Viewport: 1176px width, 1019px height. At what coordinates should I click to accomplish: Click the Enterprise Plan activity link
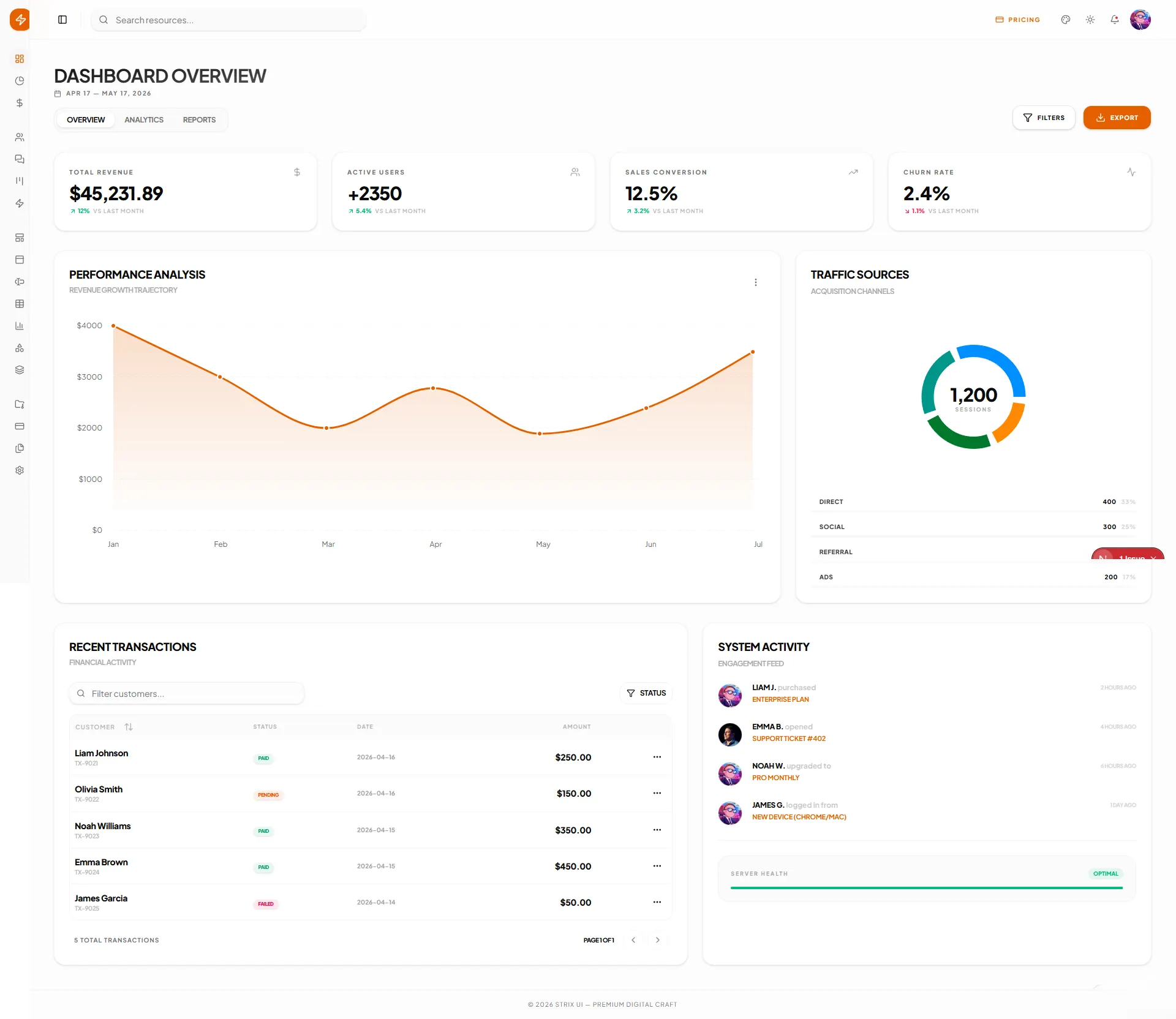tap(780, 699)
